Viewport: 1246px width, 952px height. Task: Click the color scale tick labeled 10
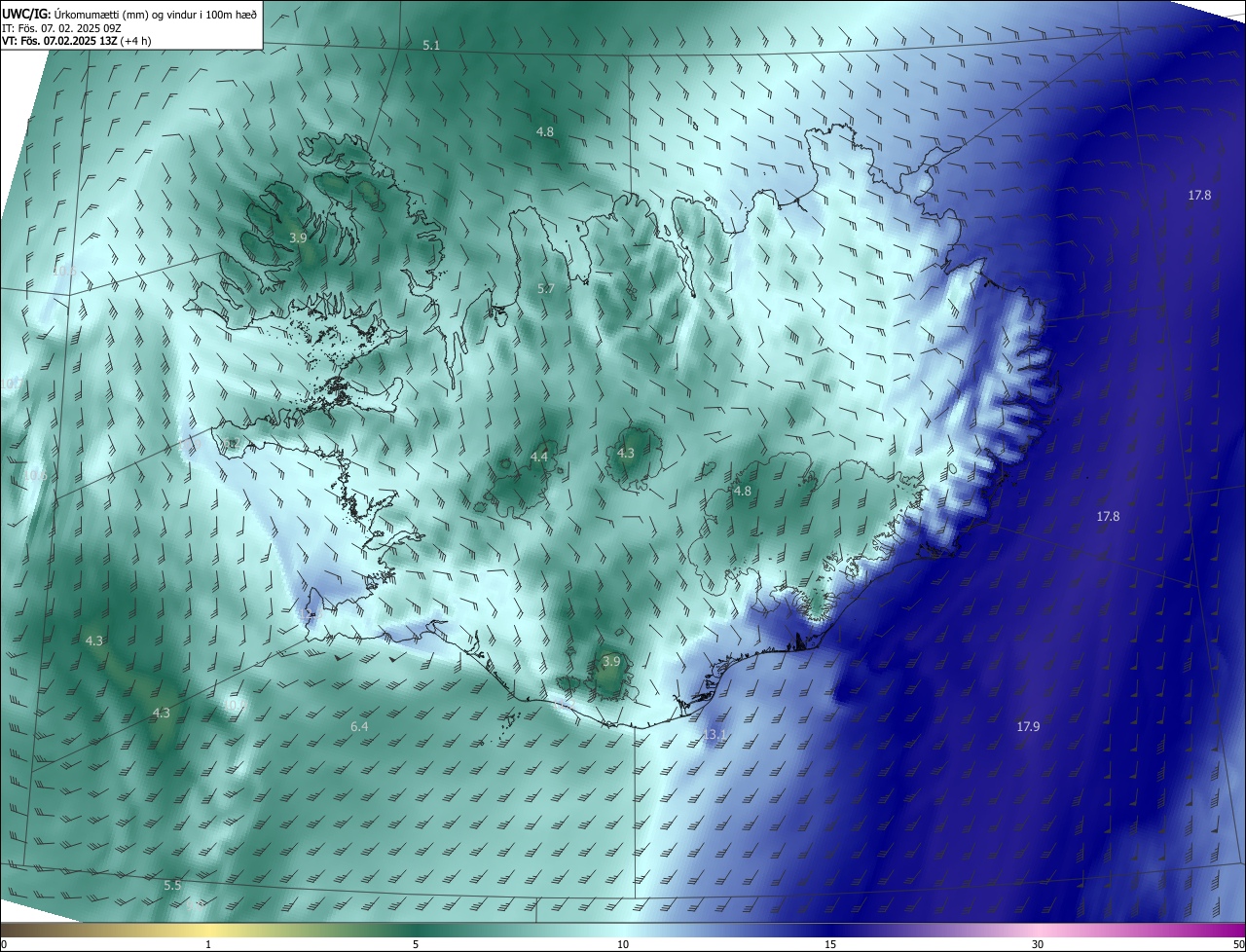pyautogui.click(x=623, y=944)
